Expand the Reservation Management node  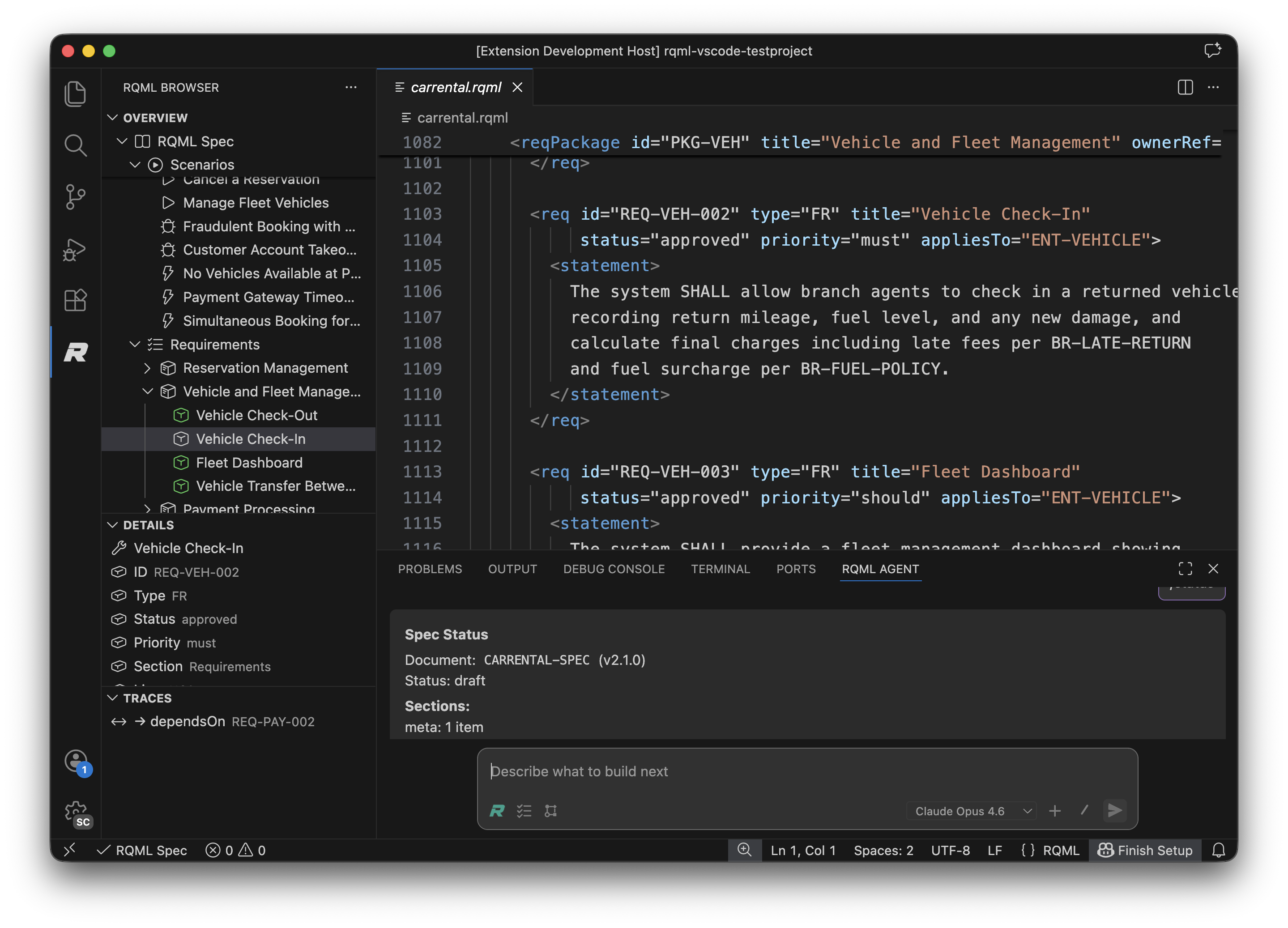[147, 368]
